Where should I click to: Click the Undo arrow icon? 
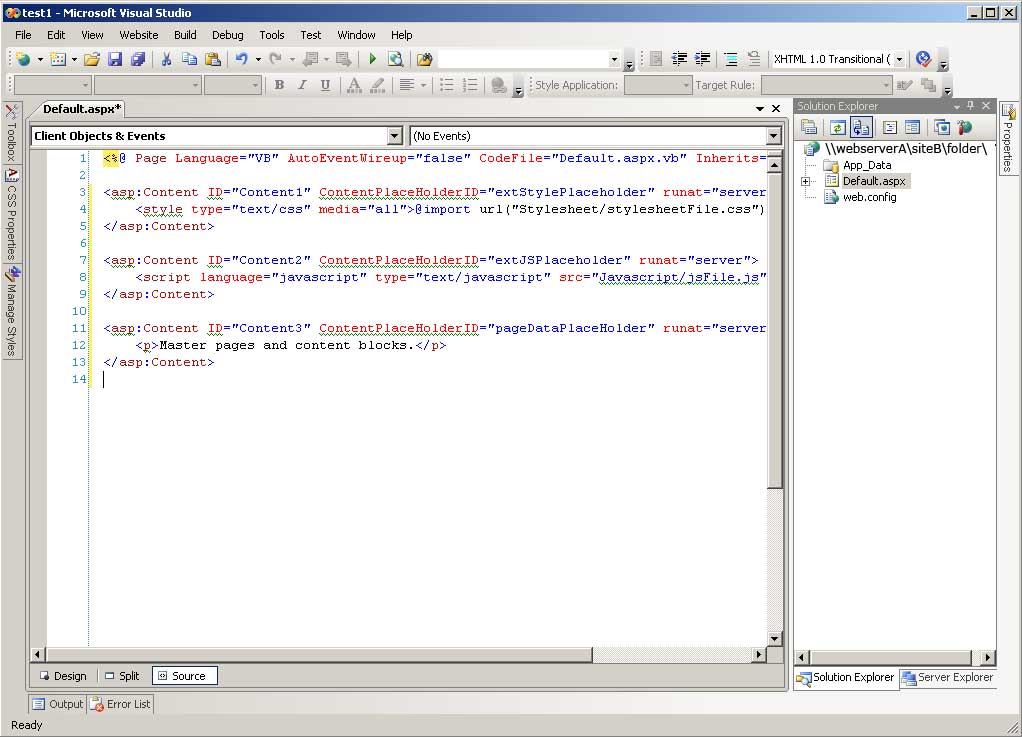pos(242,59)
